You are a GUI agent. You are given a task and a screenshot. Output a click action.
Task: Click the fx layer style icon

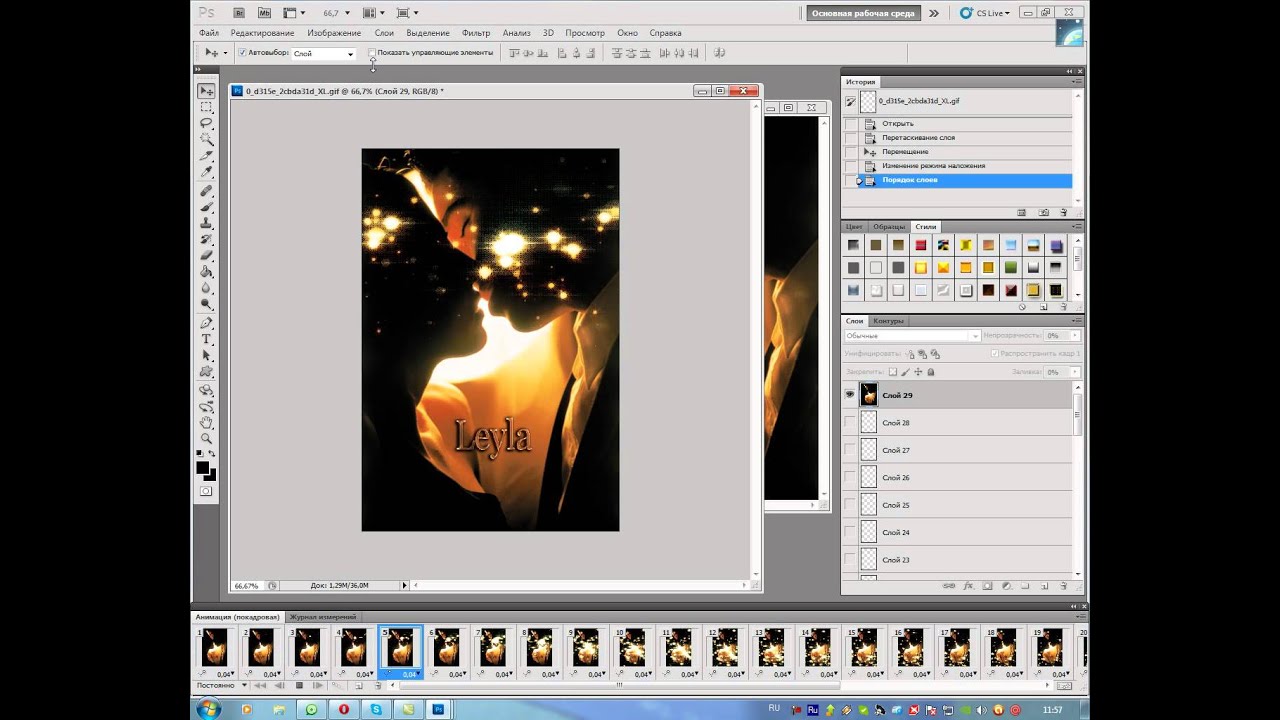point(968,585)
